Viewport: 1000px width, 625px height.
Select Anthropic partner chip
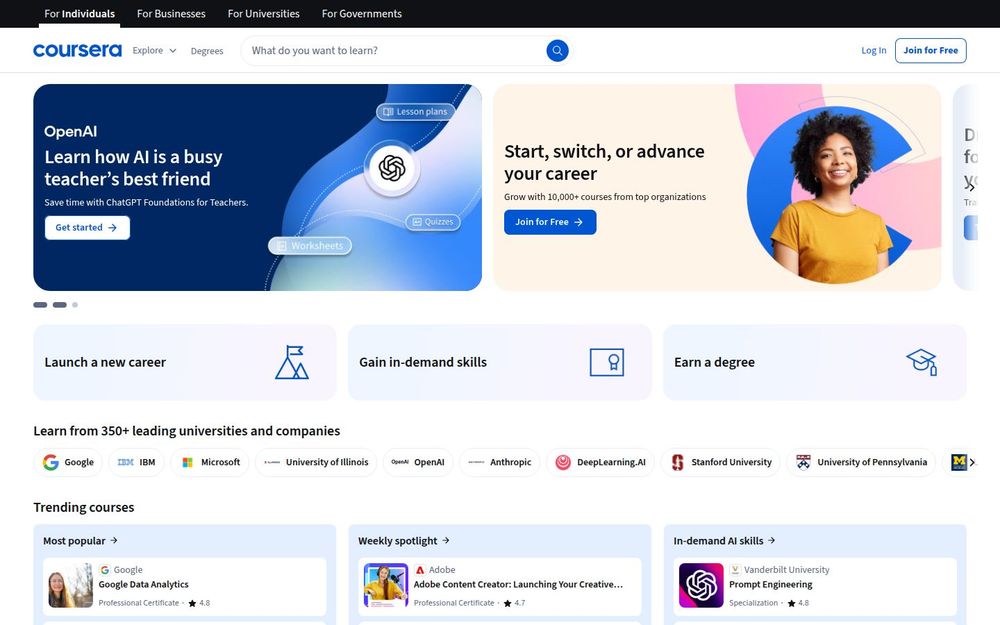tap(499, 462)
